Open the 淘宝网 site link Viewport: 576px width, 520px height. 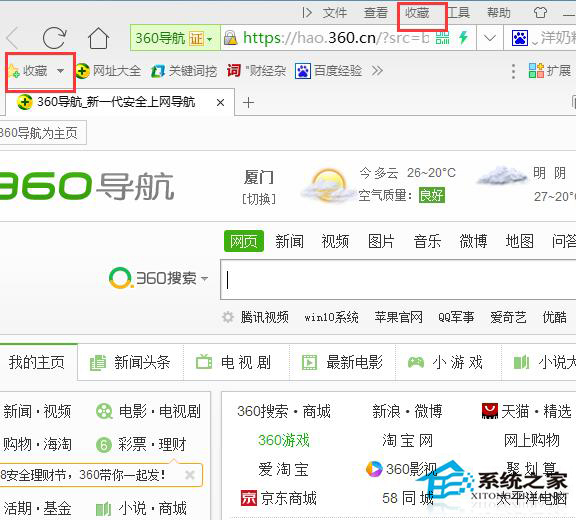pyautogui.click(x=407, y=440)
